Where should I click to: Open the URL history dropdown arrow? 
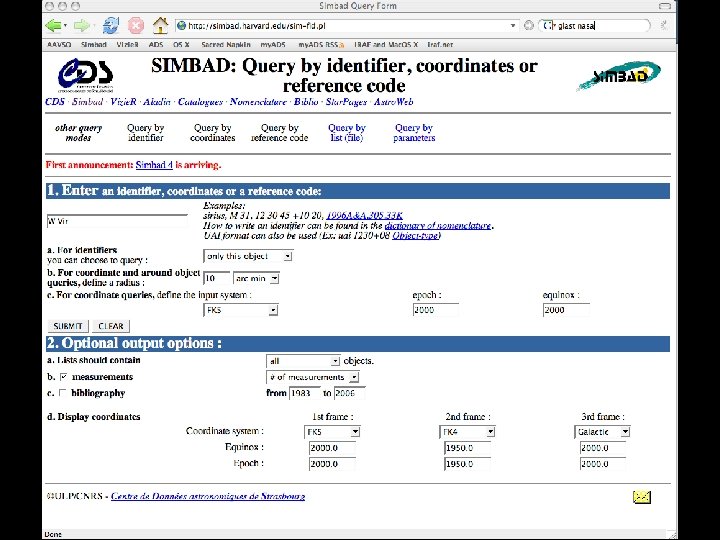pyautogui.click(x=513, y=26)
